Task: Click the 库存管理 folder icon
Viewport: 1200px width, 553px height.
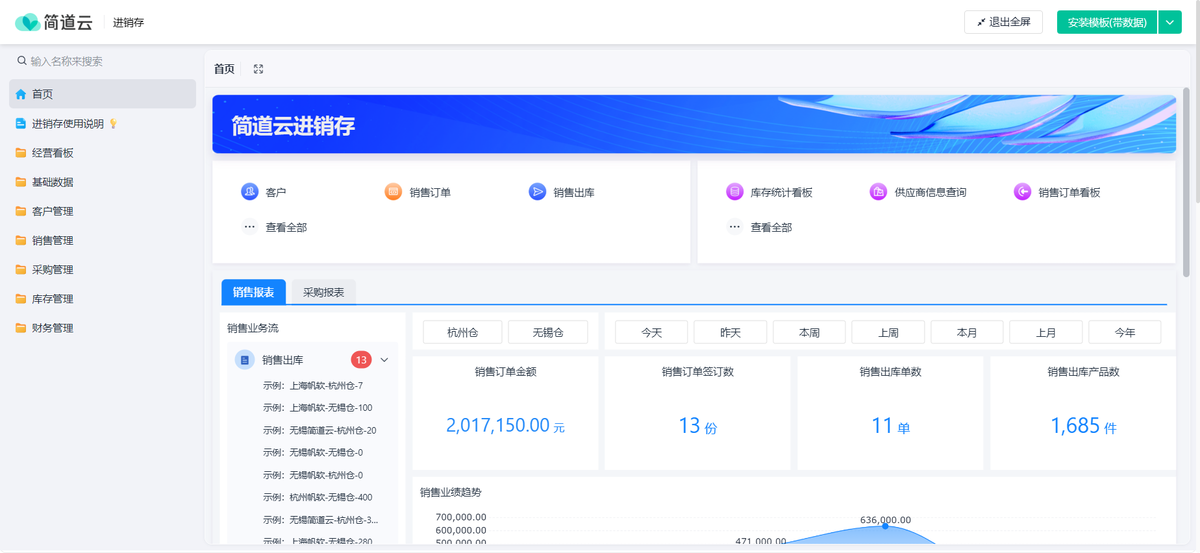Action: click(x=21, y=298)
